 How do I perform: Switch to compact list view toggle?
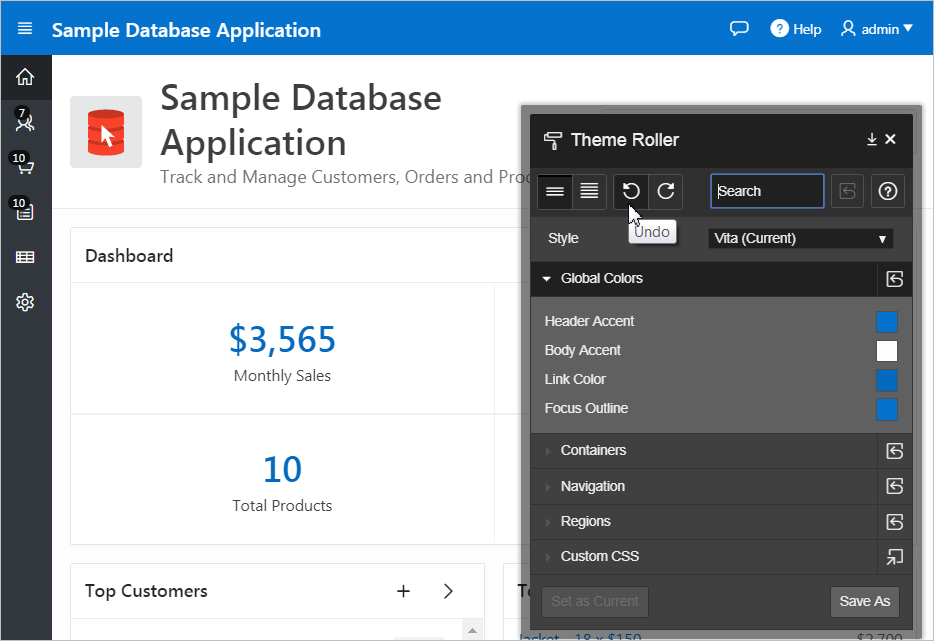(555, 191)
